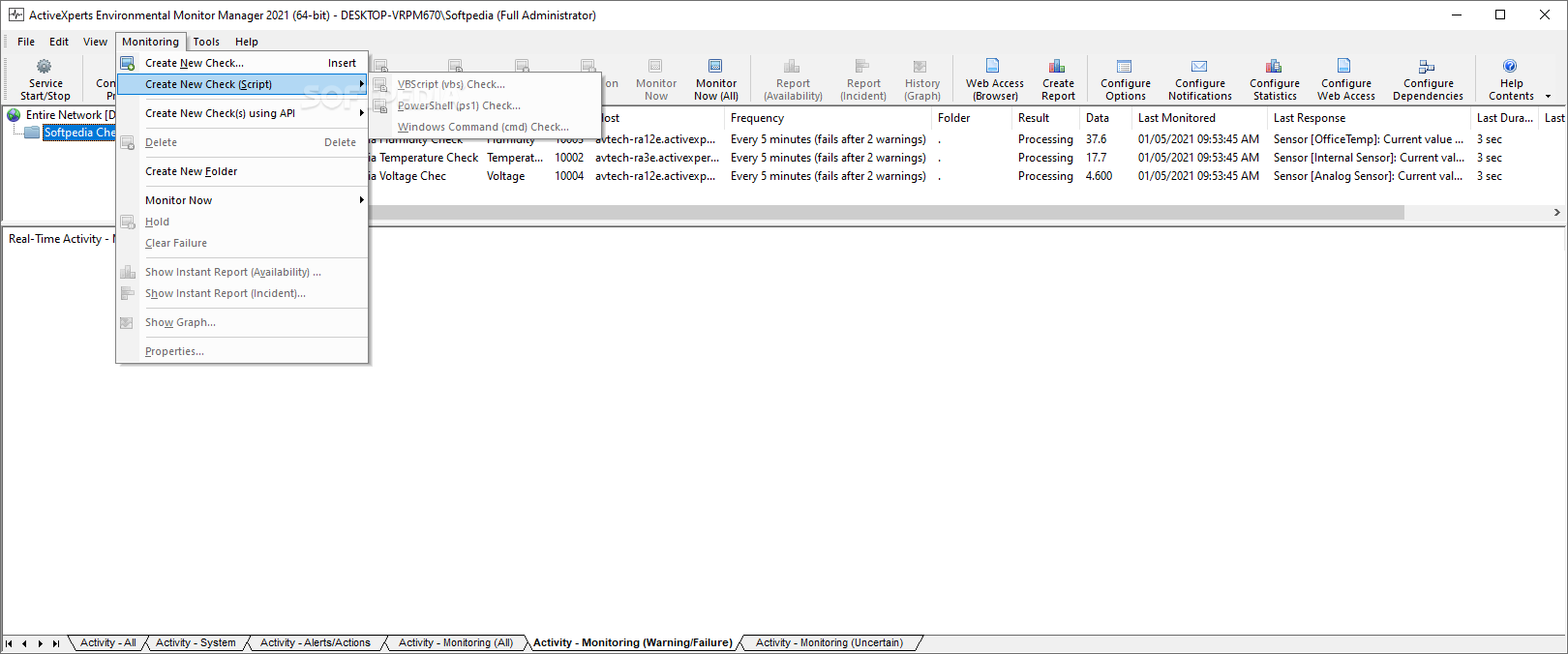Image resolution: width=1568 pixels, height=654 pixels.
Task: Switch to Activity - System tab
Action: coord(196,642)
